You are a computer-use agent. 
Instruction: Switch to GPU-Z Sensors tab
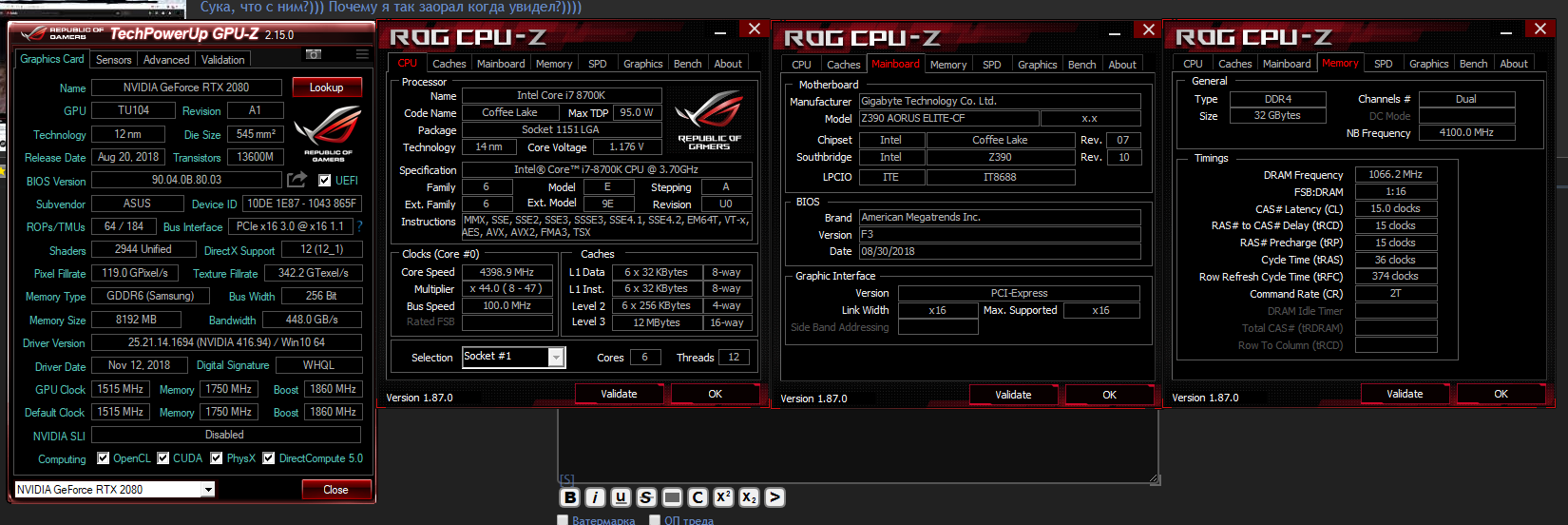pos(114,60)
